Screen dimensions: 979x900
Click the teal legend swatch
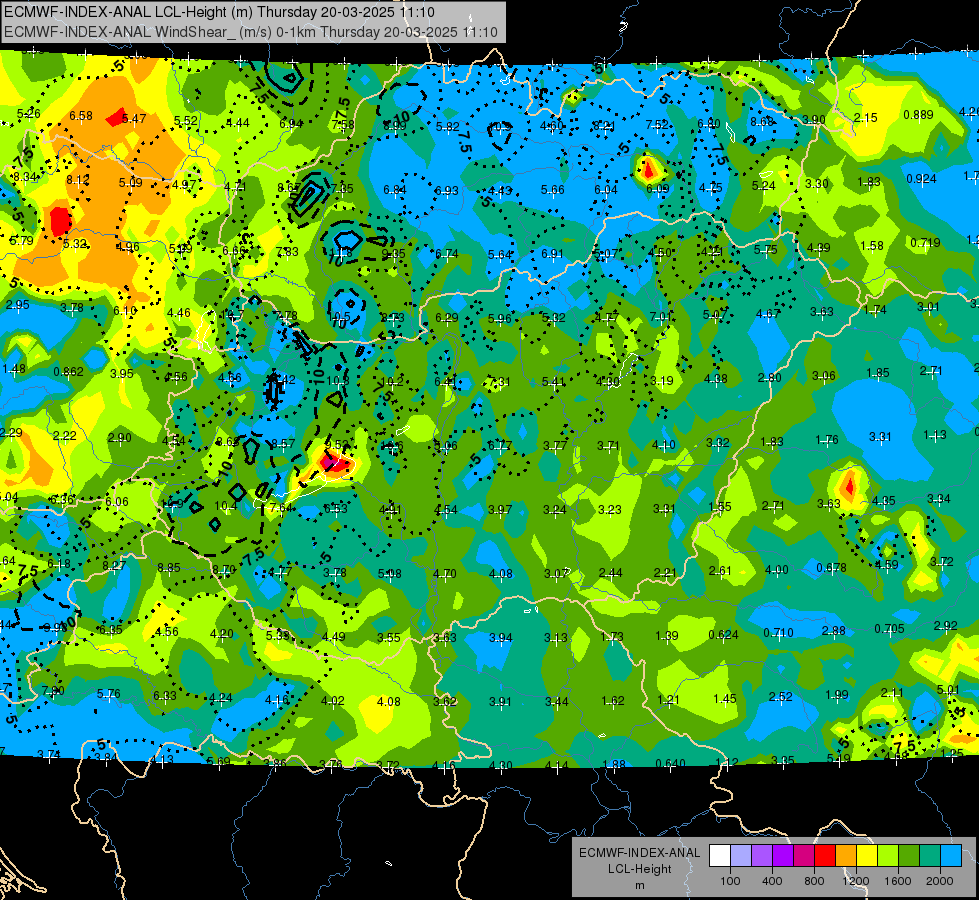coord(930,855)
